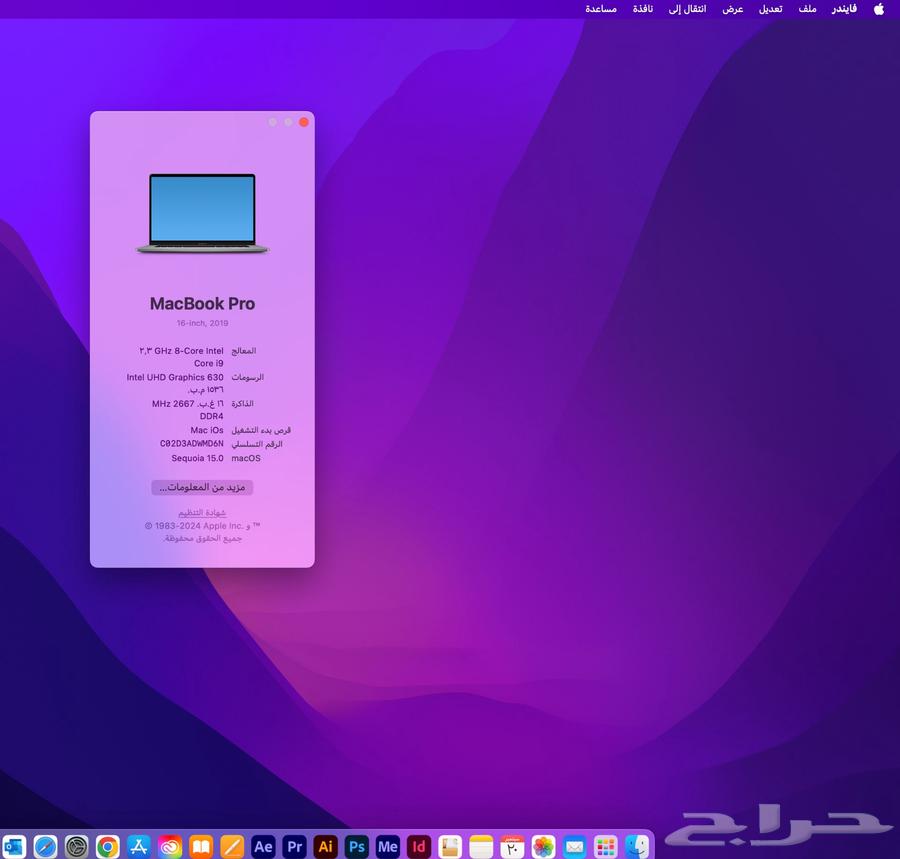900x859 pixels.
Task: Open the App Store icon
Action: [137, 846]
